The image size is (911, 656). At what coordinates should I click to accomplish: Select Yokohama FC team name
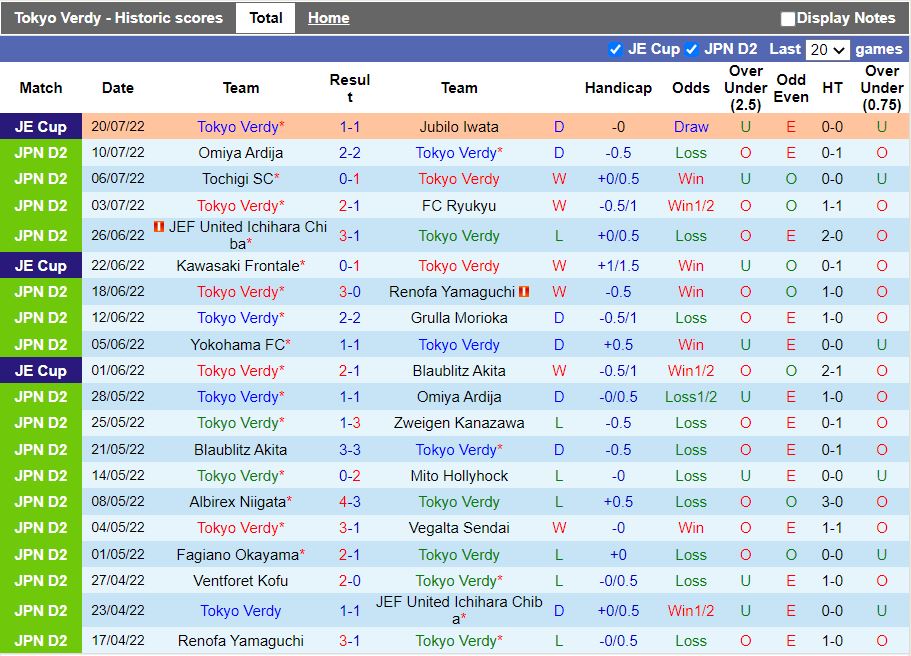tap(238, 345)
